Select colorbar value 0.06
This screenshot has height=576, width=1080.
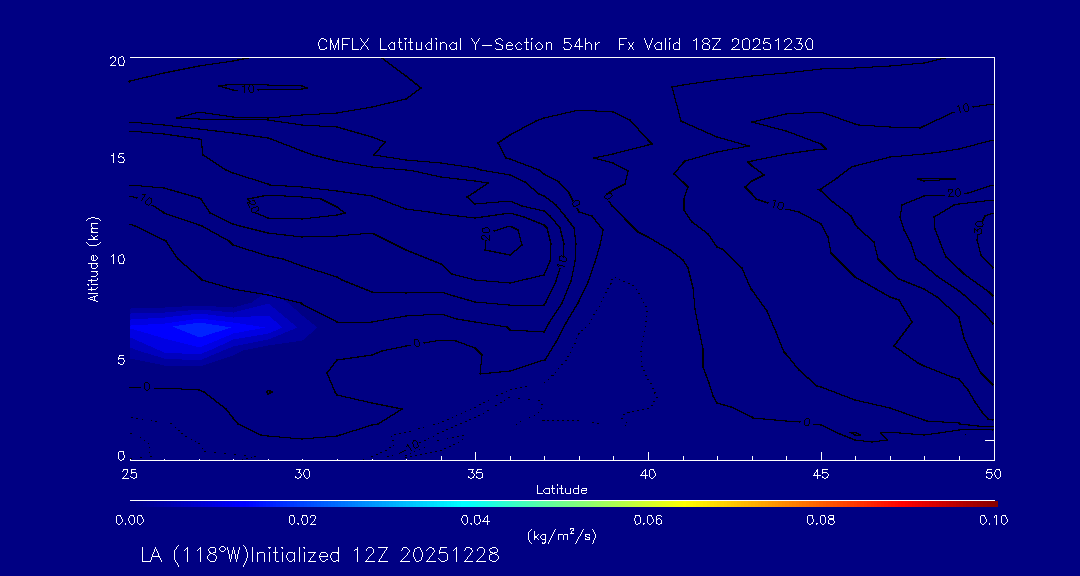click(x=648, y=520)
